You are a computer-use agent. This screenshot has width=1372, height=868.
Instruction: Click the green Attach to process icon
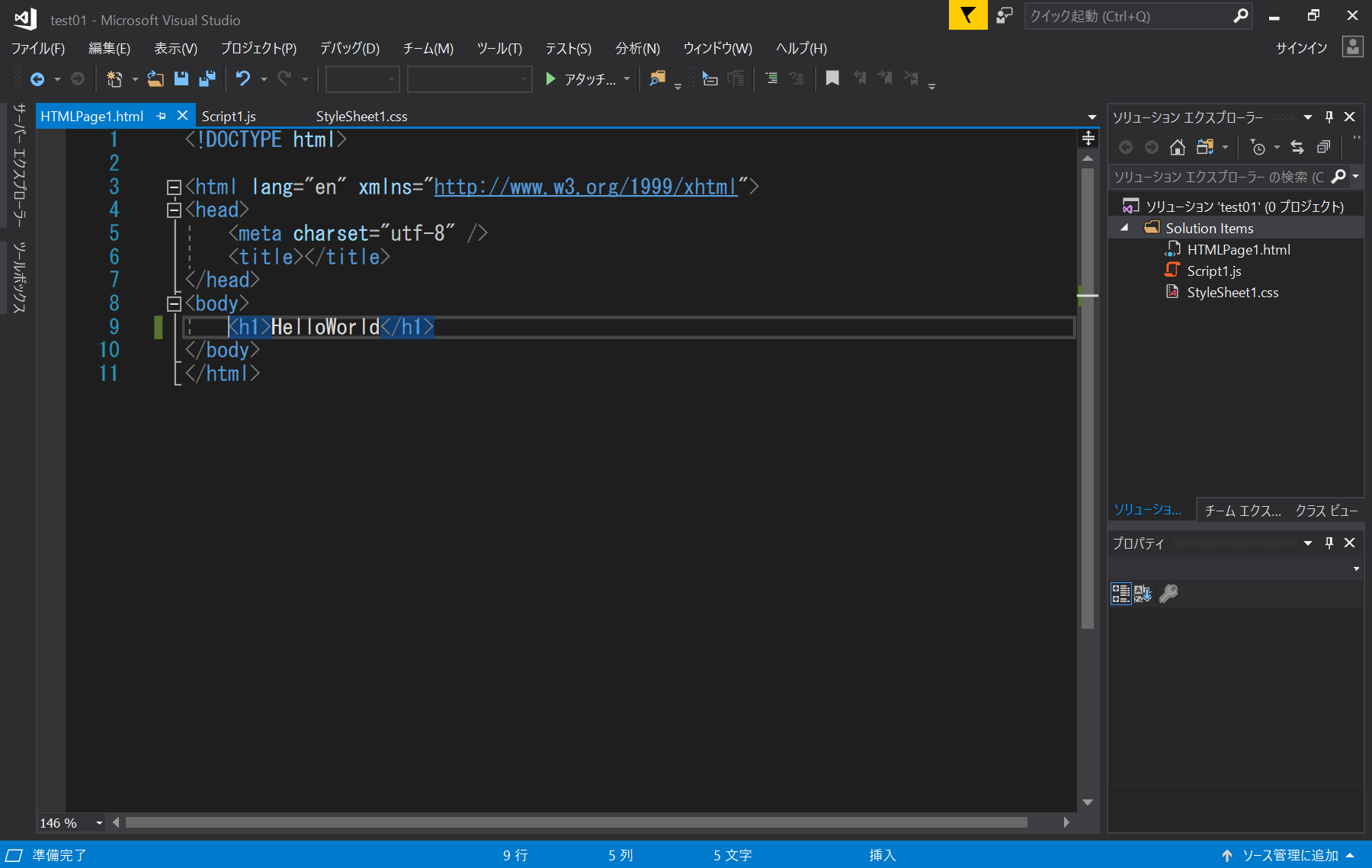tap(550, 78)
